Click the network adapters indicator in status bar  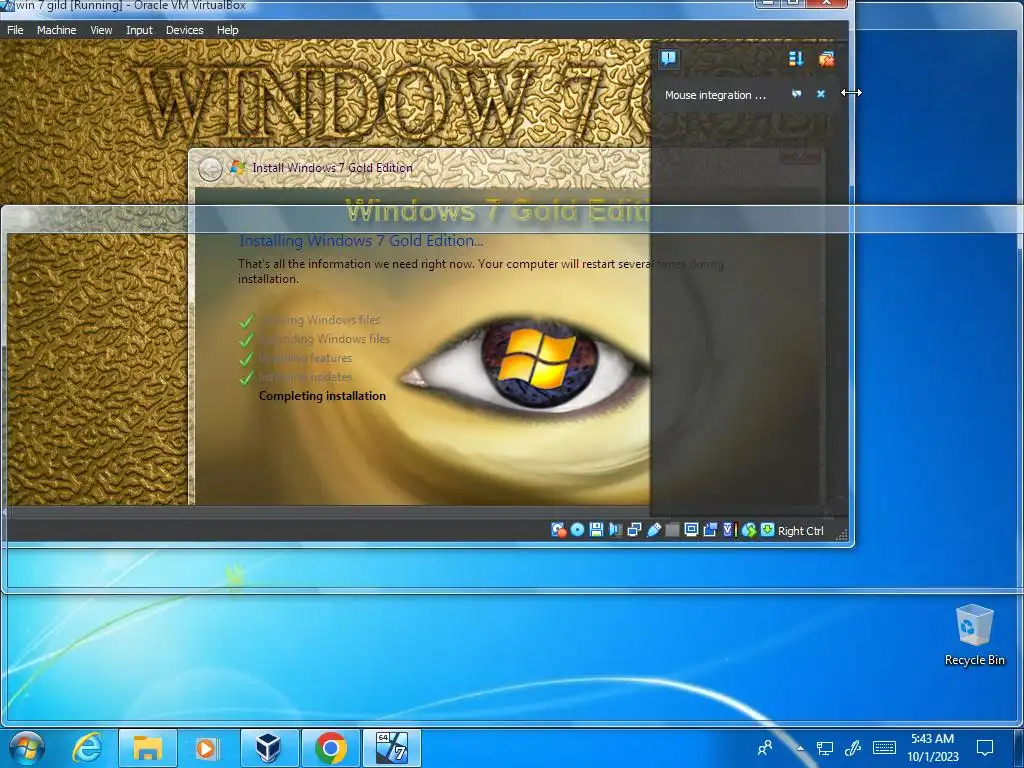pyautogui.click(x=634, y=530)
